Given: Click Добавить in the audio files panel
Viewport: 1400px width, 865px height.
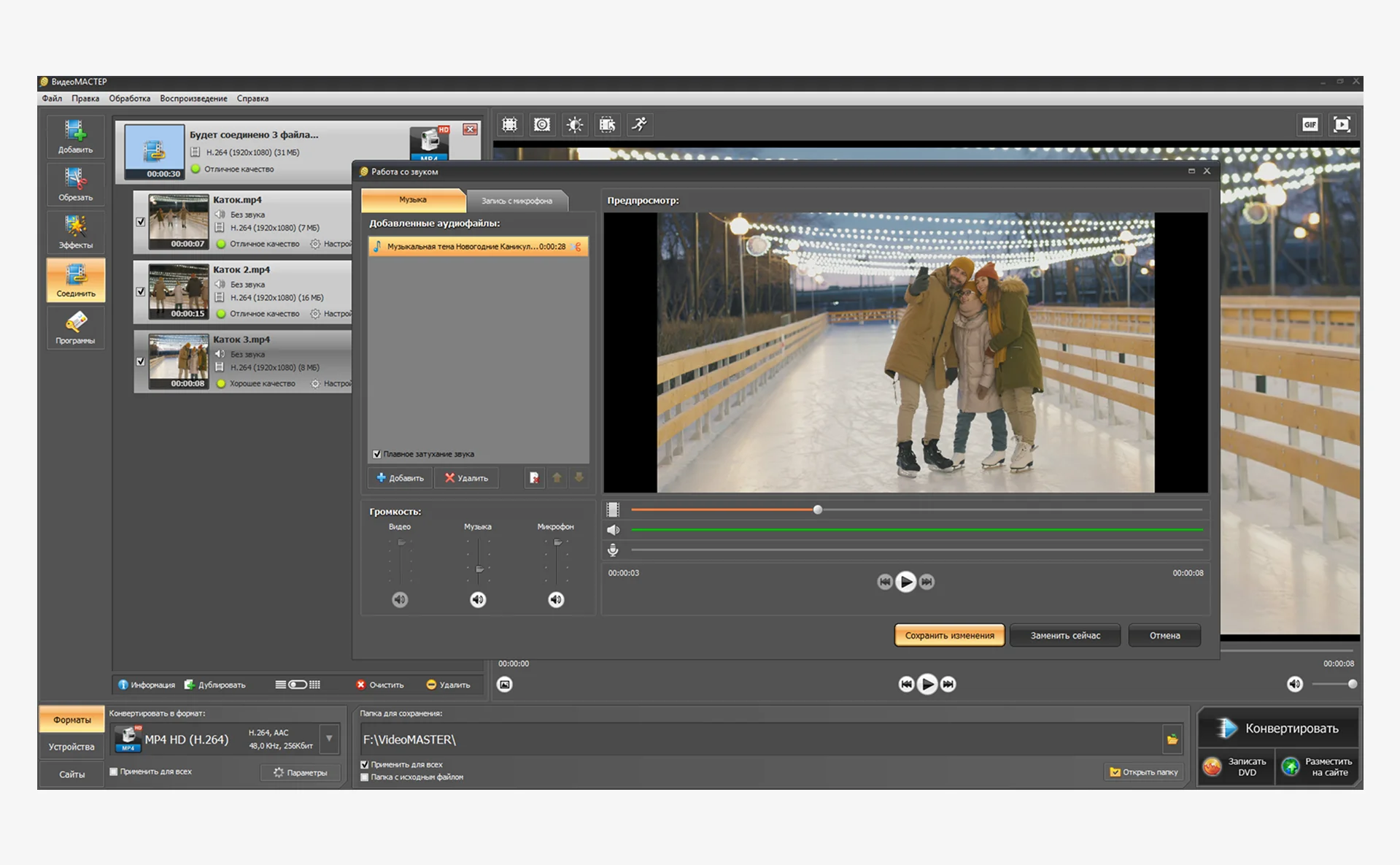Looking at the screenshot, I should (x=400, y=478).
